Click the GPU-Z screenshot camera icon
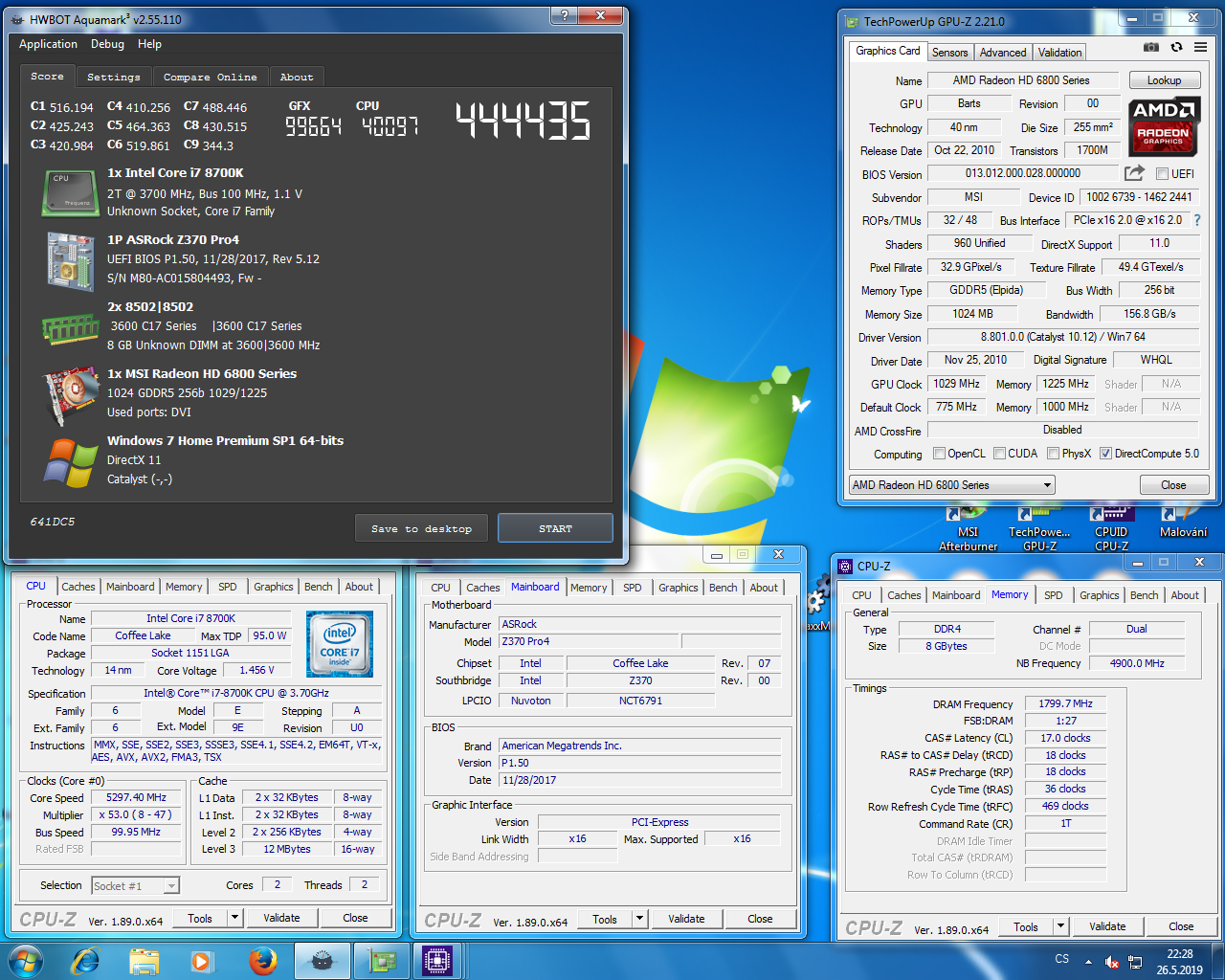The image size is (1225, 980). tap(1151, 47)
